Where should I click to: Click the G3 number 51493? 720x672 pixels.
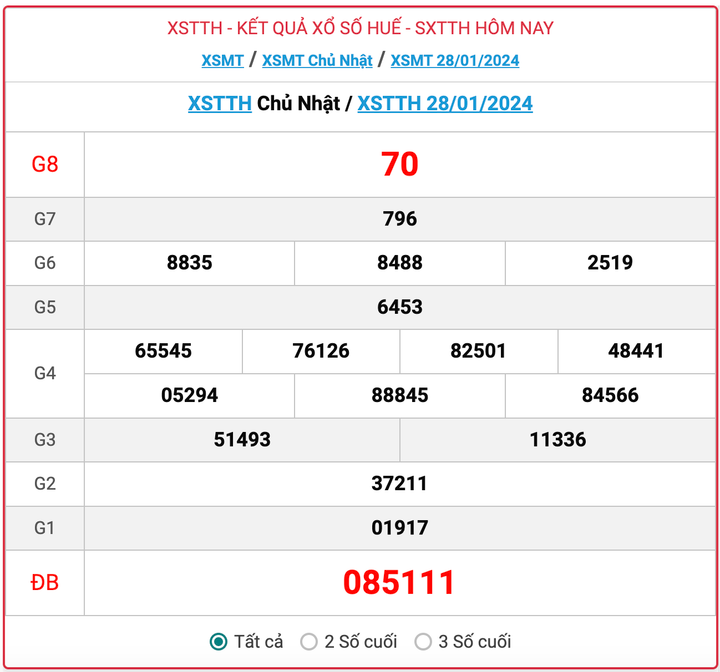coord(242,440)
